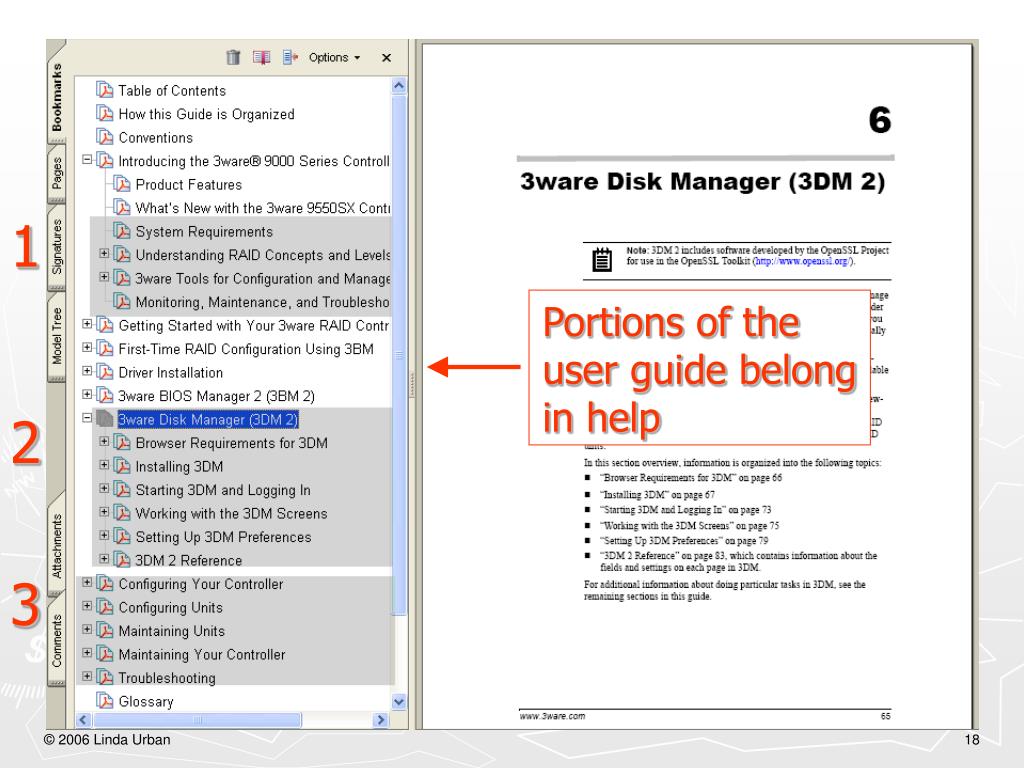Select the System Requirements bookmark
This screenshot has width=1024, height=768.
point(204,231)
